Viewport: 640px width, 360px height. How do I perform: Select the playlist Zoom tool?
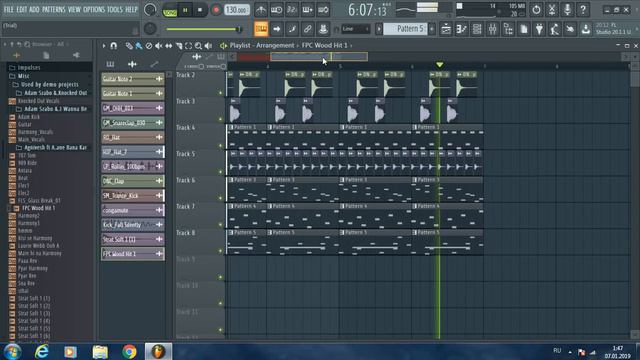[198, 46]
